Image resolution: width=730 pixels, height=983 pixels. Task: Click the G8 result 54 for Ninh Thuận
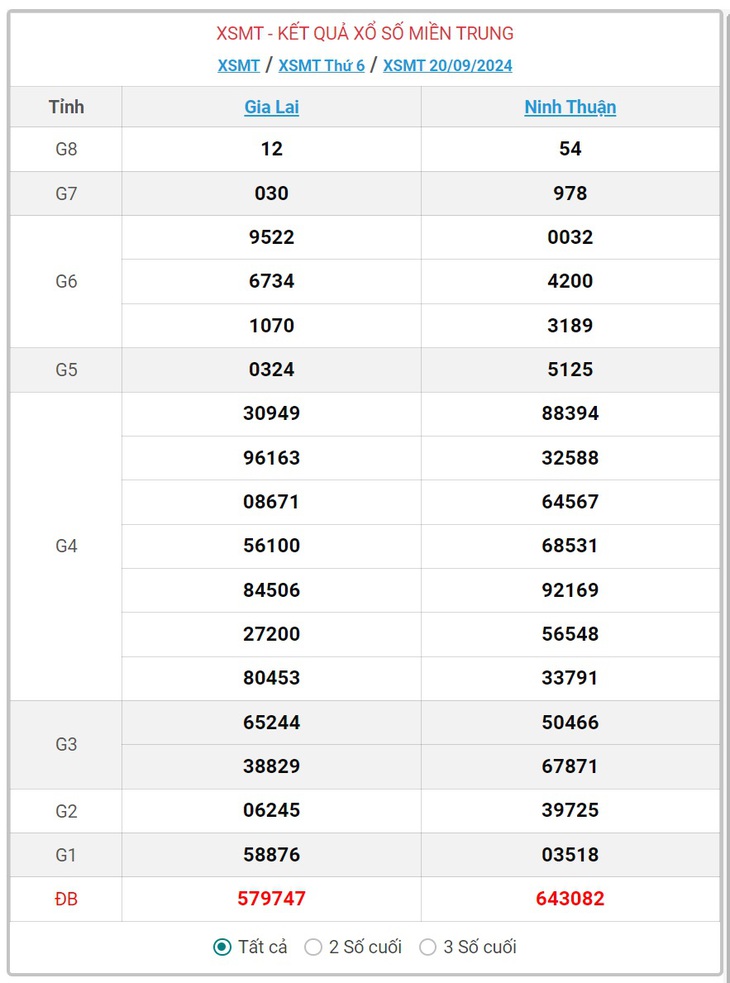570,149
